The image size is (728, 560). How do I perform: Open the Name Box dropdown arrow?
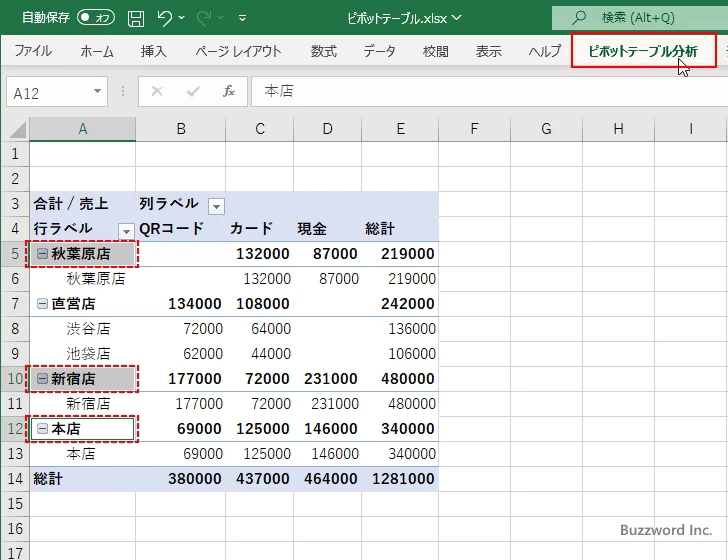coord(98,91)
